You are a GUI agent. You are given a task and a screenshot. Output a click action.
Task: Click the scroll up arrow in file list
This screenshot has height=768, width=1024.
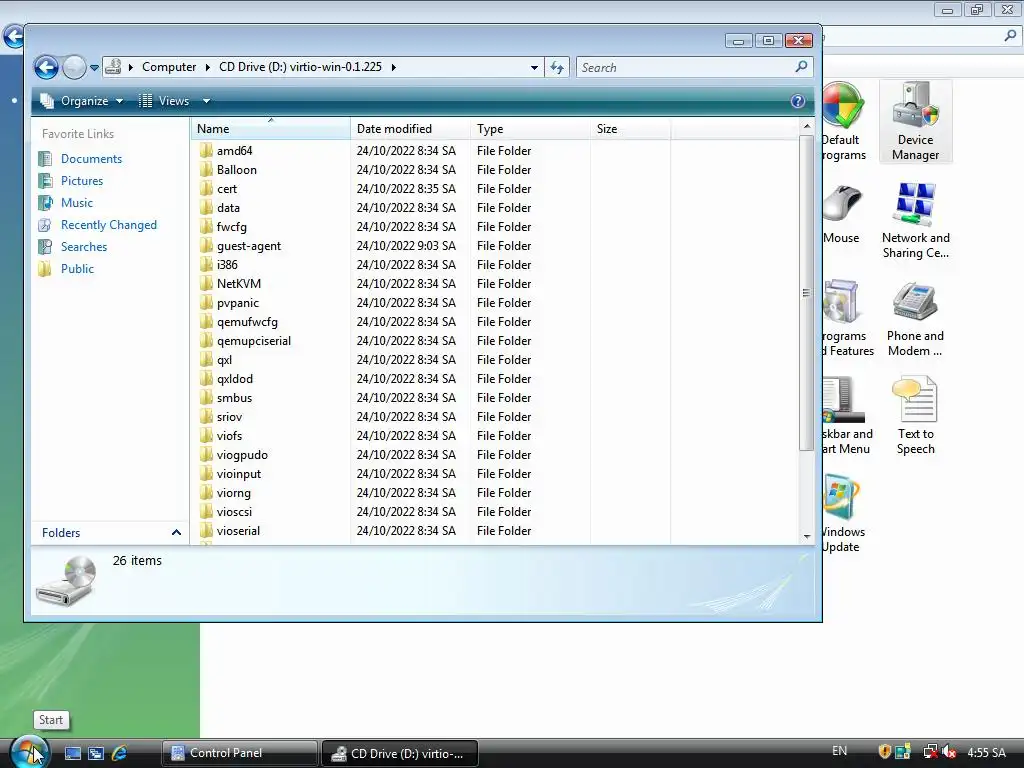point(807,126)
